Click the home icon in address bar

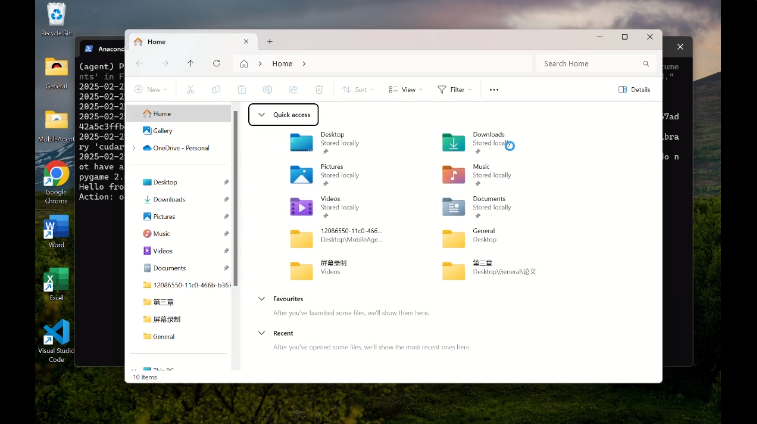click(x=244, y=64)
